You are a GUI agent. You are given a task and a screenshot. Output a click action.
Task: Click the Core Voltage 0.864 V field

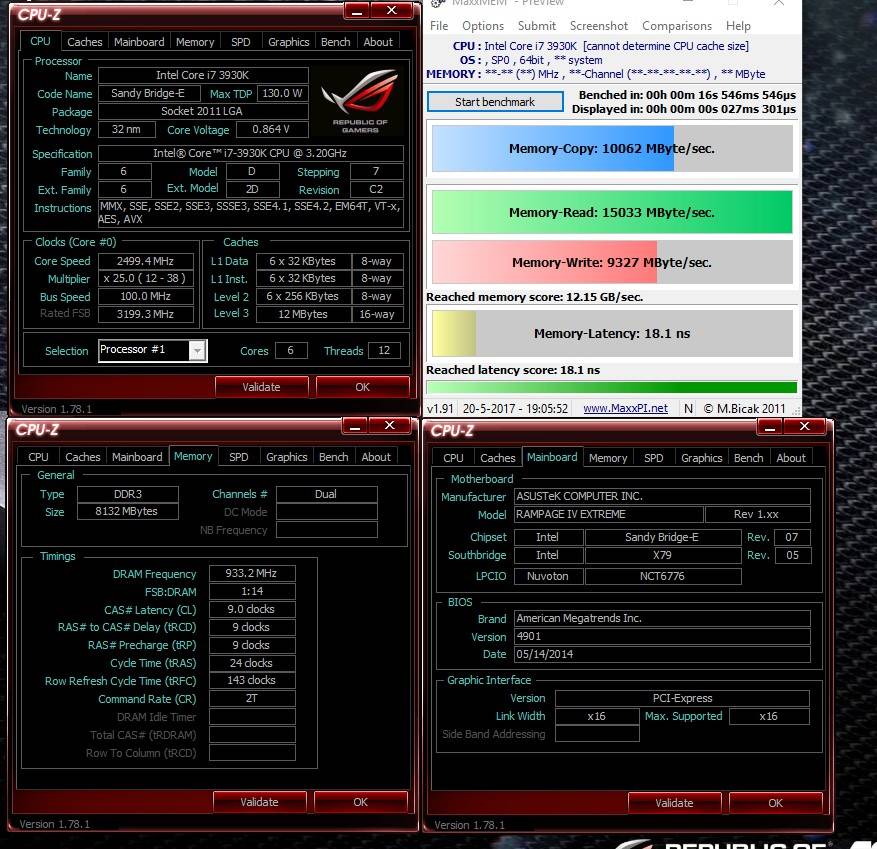[271, 129]
